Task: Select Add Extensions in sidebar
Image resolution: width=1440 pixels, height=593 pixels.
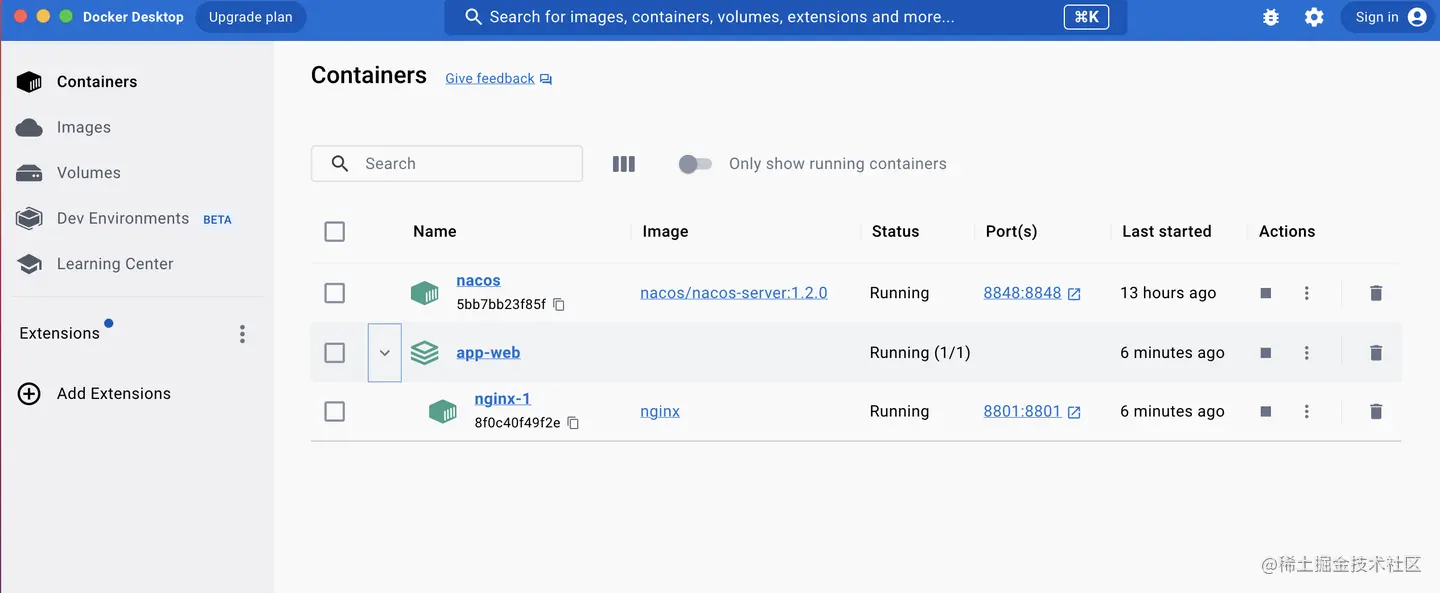Action: point(114,394)
